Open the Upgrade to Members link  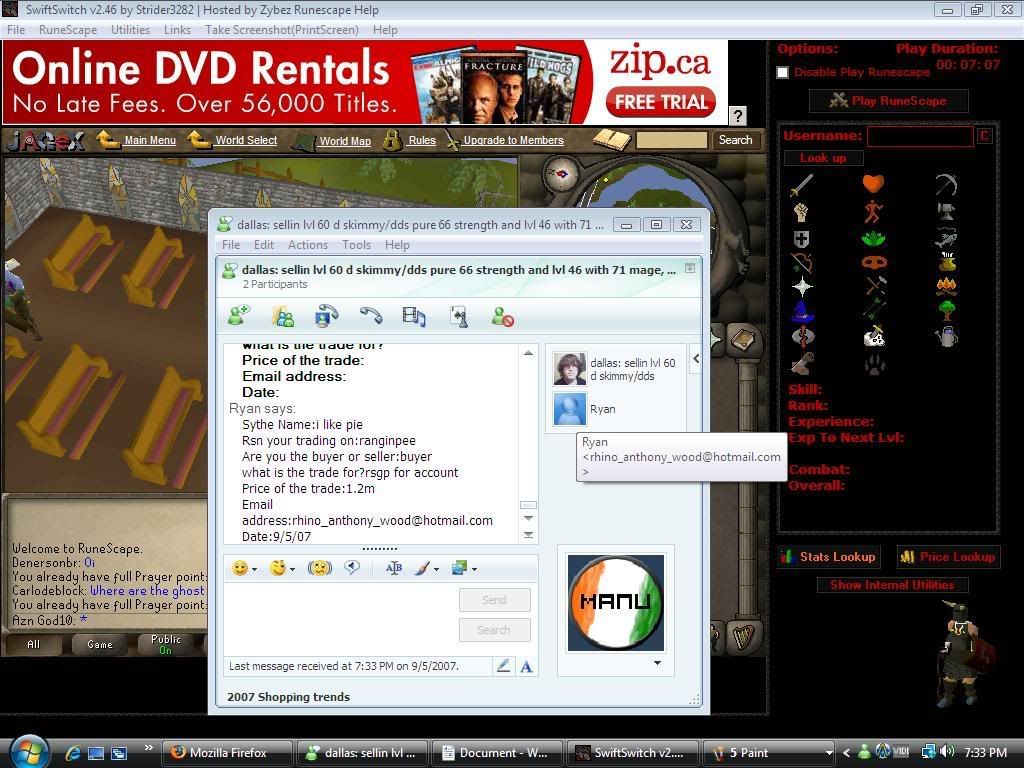[x=513, y=140]
